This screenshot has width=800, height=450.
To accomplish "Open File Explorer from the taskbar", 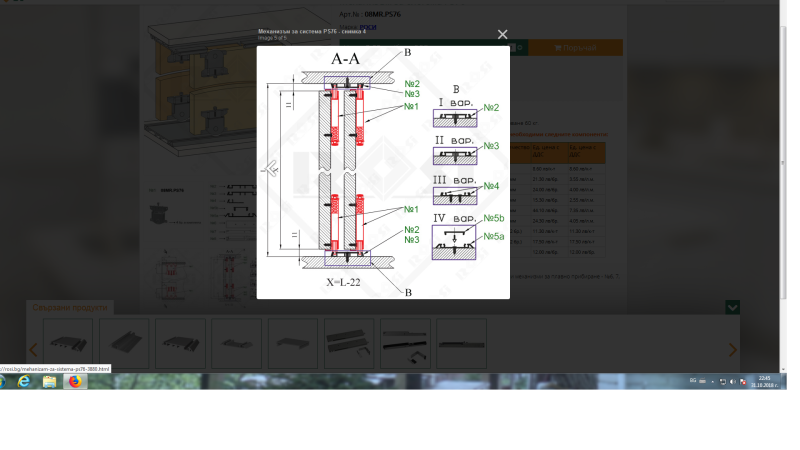I will [x=49, y=382].
